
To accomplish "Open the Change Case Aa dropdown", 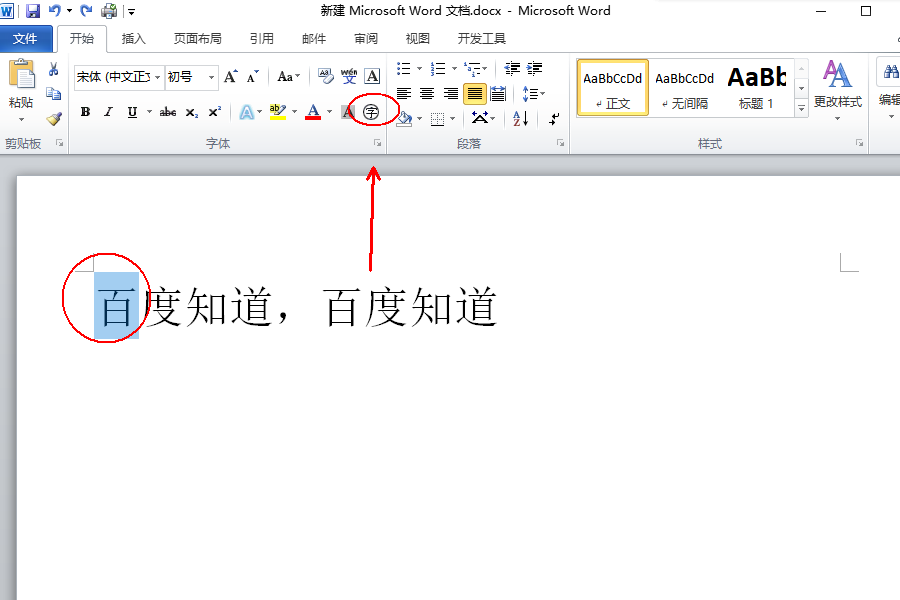I will pos(288,76).
